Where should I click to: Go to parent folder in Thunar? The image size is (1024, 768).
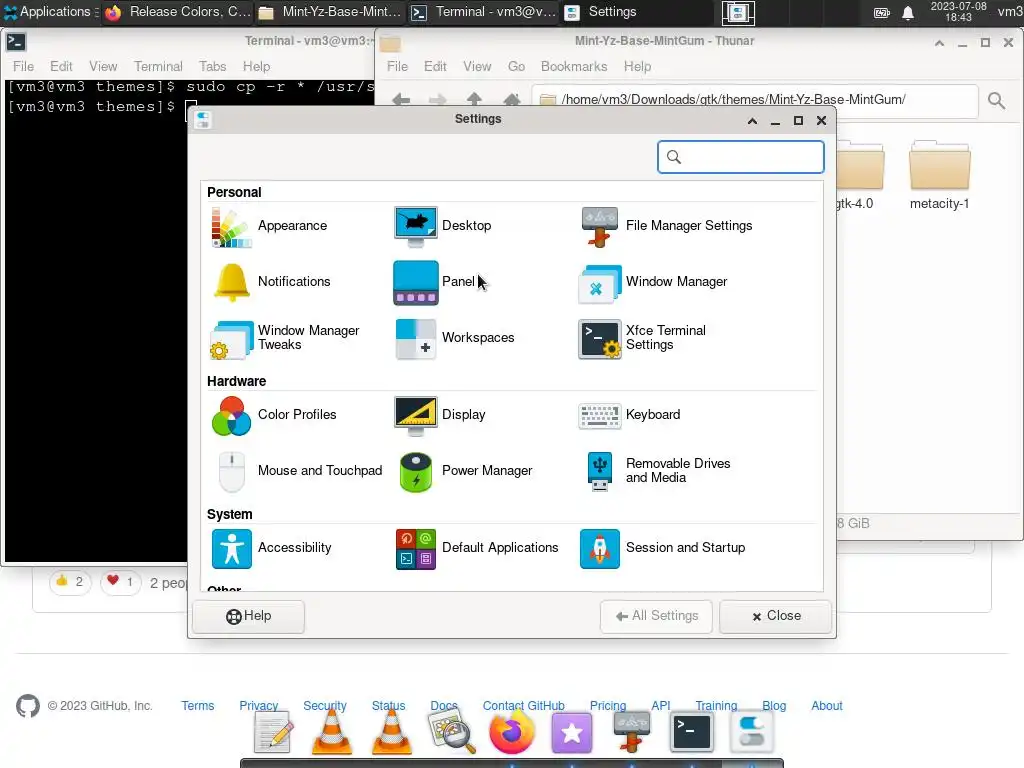click(x=474, y=99)
